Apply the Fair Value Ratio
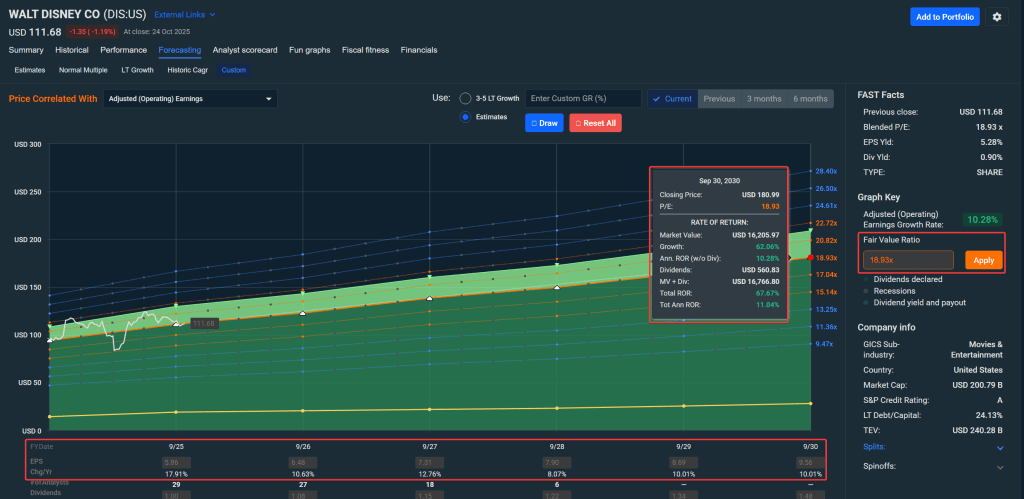Viewport: 1024px width, 499px height. pos(985,260)
